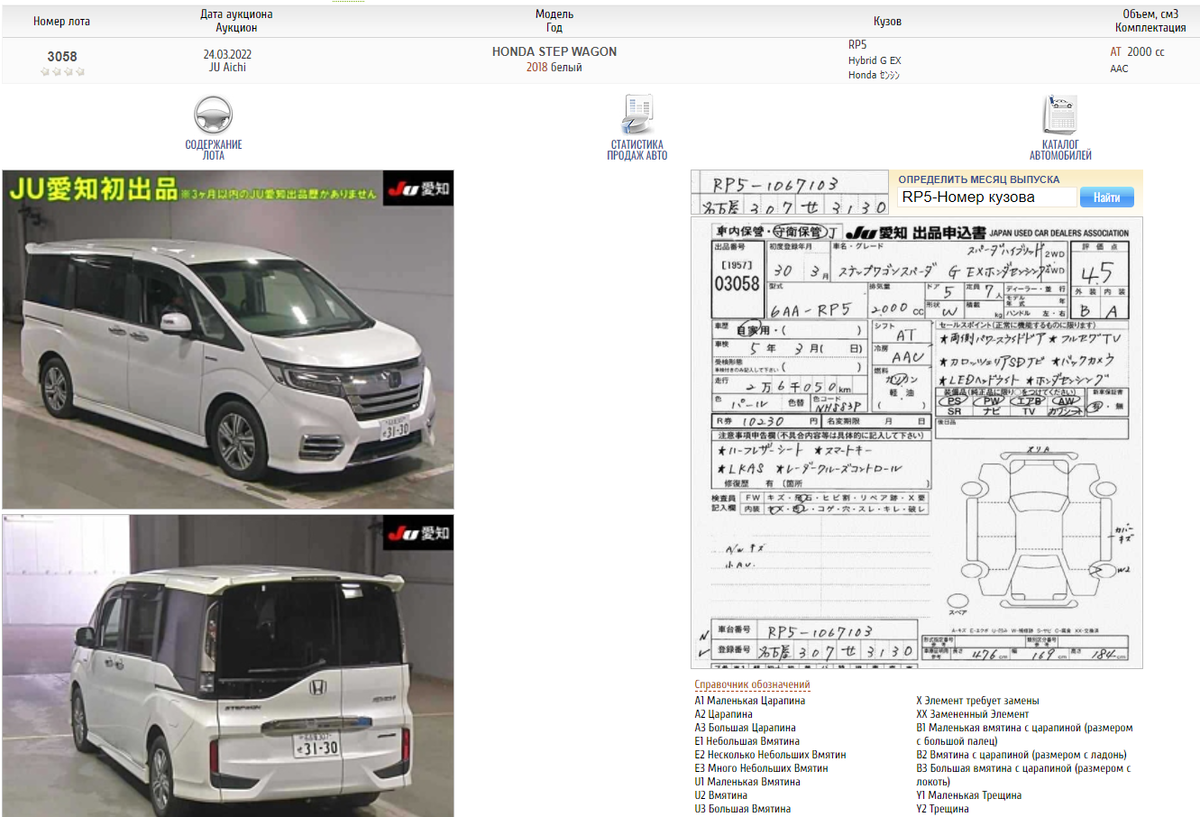This screenshot has height=817, width=1200.
Task: Click the ОПРЕДЕЛИТЬ МЕСЯЦ ВЫПУСКА label
Action: pos(978,179)
